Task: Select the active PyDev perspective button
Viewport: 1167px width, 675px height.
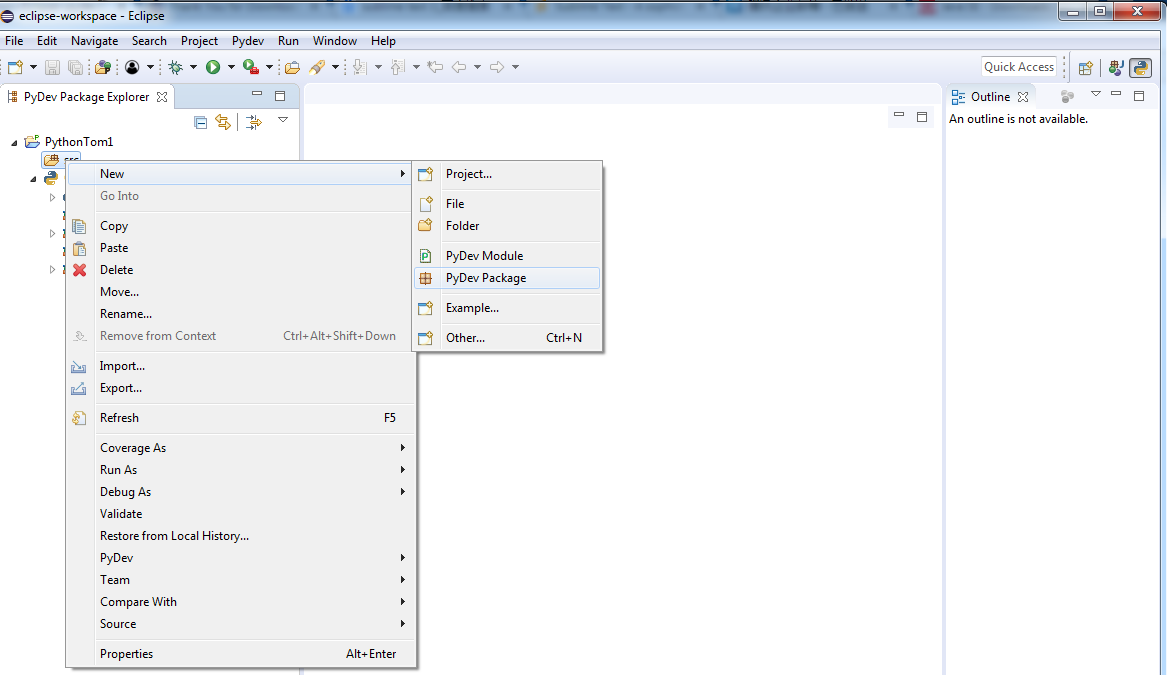Action: click(1140, 68)
